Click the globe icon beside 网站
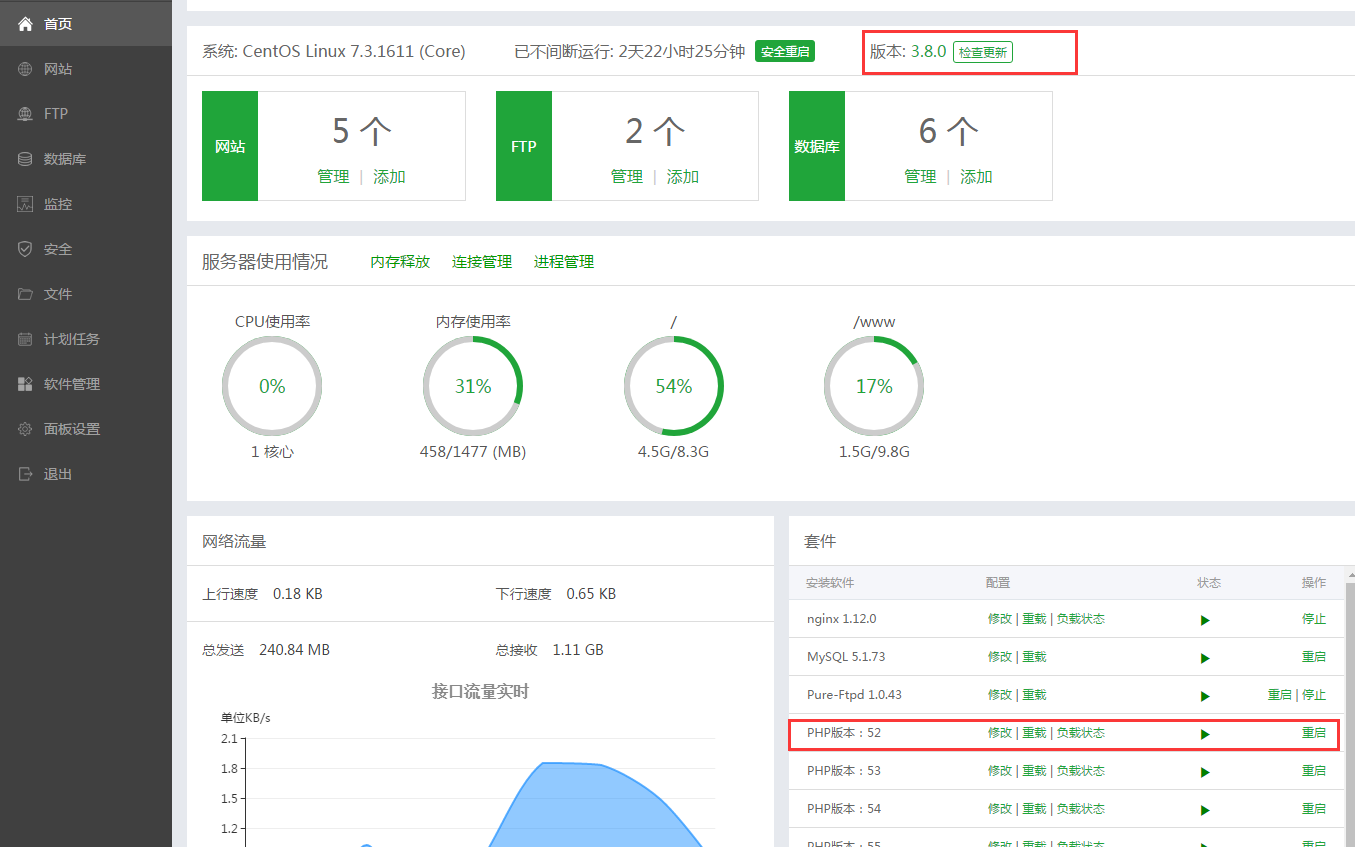 pos(25,69)
